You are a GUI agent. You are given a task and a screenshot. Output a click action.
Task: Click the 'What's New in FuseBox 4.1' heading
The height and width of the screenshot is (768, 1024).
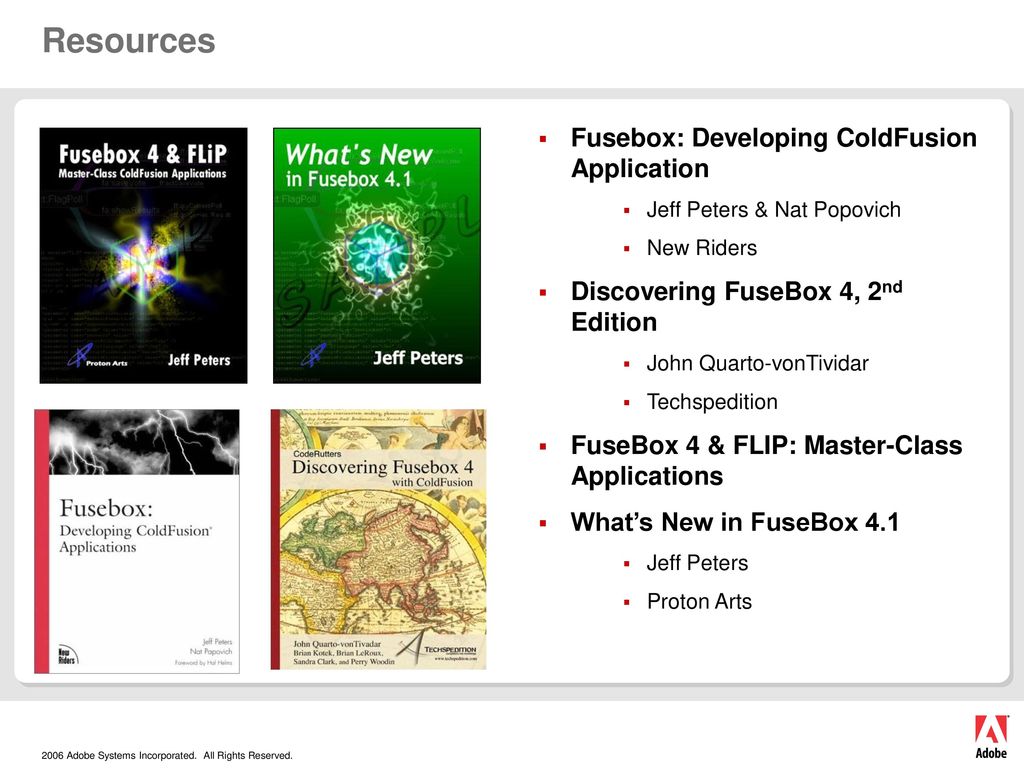pyautogui.click(x=735, y=522)
